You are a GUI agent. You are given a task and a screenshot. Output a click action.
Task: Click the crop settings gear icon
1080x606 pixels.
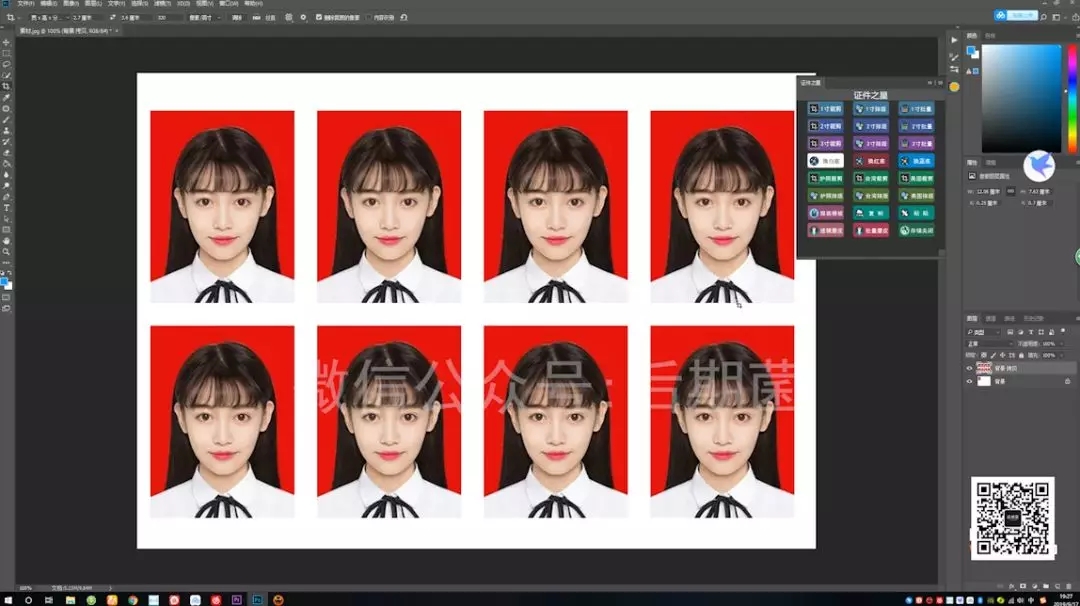click(x=303, y=17)
